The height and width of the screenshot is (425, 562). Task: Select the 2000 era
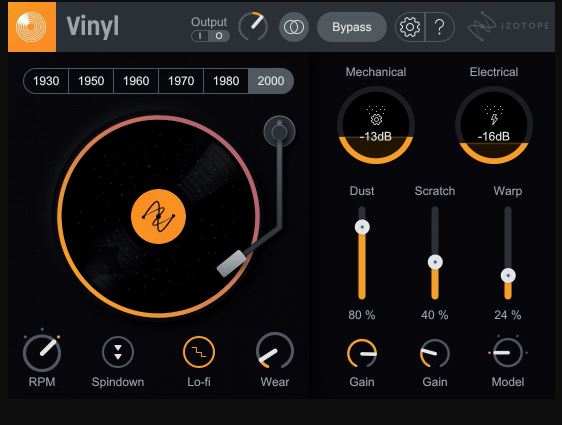[x=271, y=81]
